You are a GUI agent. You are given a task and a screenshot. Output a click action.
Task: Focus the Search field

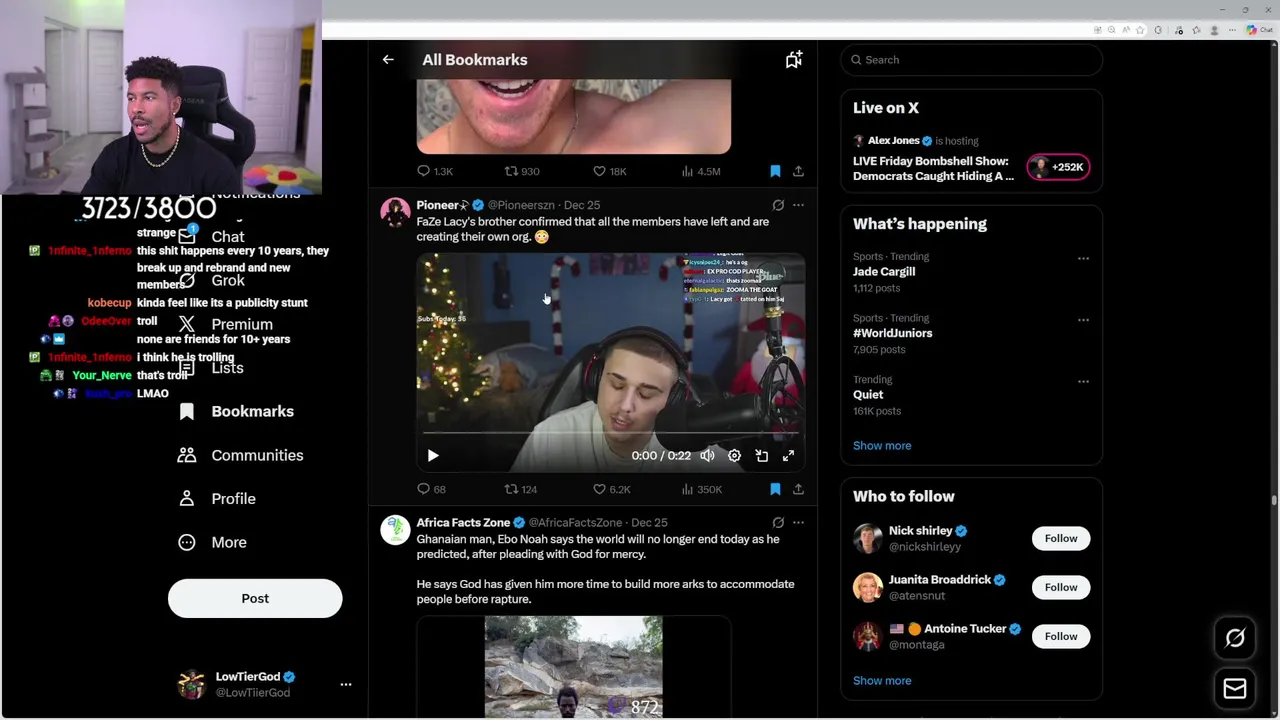(971, 60)
